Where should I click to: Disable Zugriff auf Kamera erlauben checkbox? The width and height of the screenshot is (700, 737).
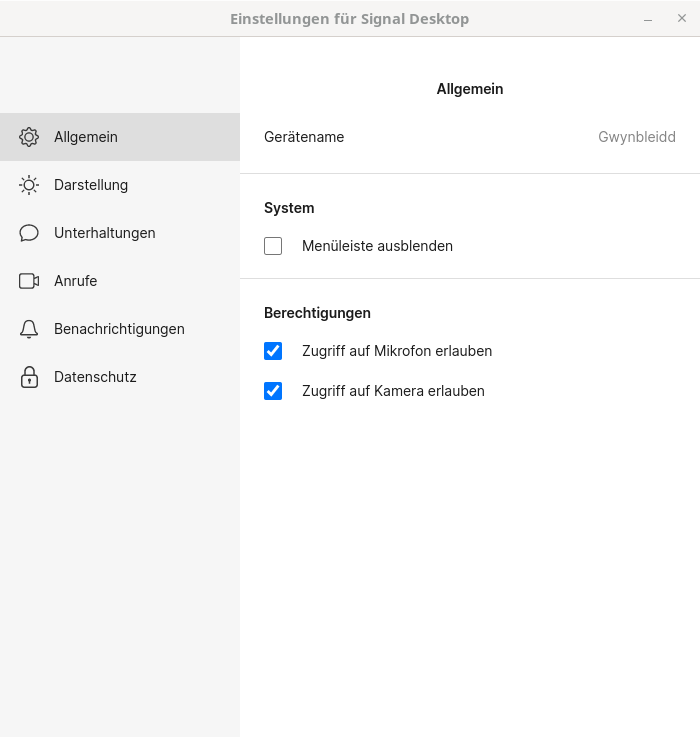[273, 391]
